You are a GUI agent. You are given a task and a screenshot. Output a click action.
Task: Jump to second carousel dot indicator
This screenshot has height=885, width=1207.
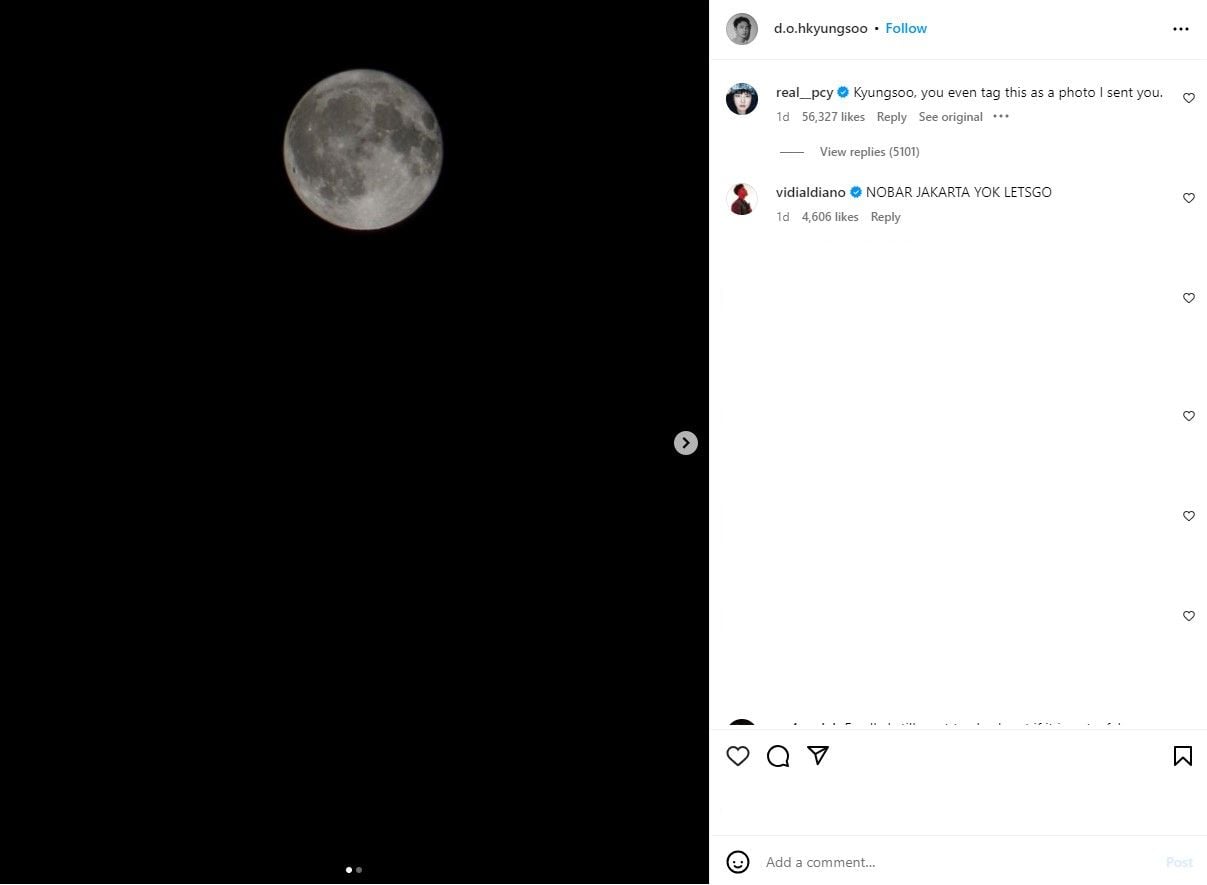point(359,870)
